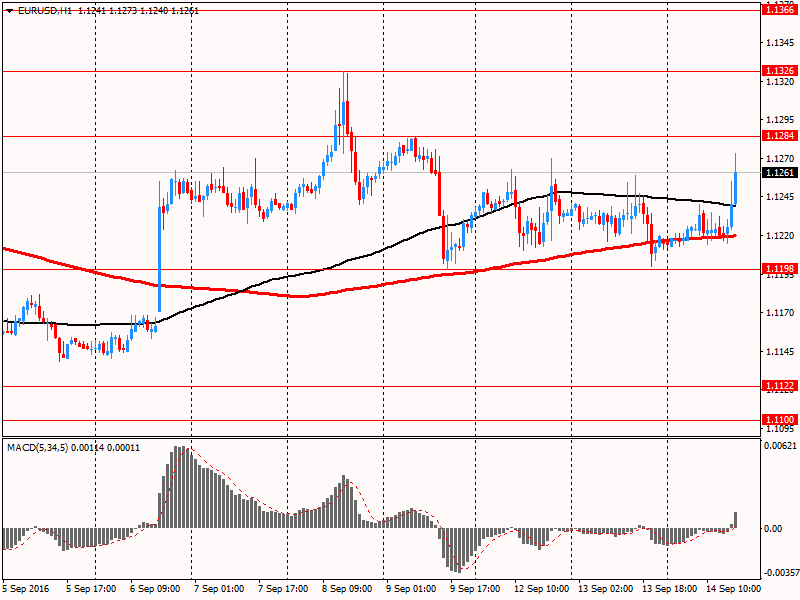
Task: Click the latest tall blue candle at right
Action: click(735, 188)
